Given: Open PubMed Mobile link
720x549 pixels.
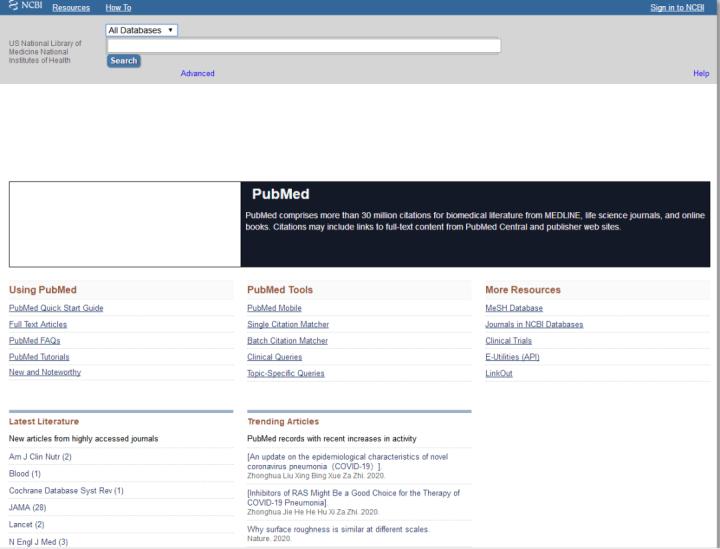Looking at the screenshot, I should (x=274, y=308).
